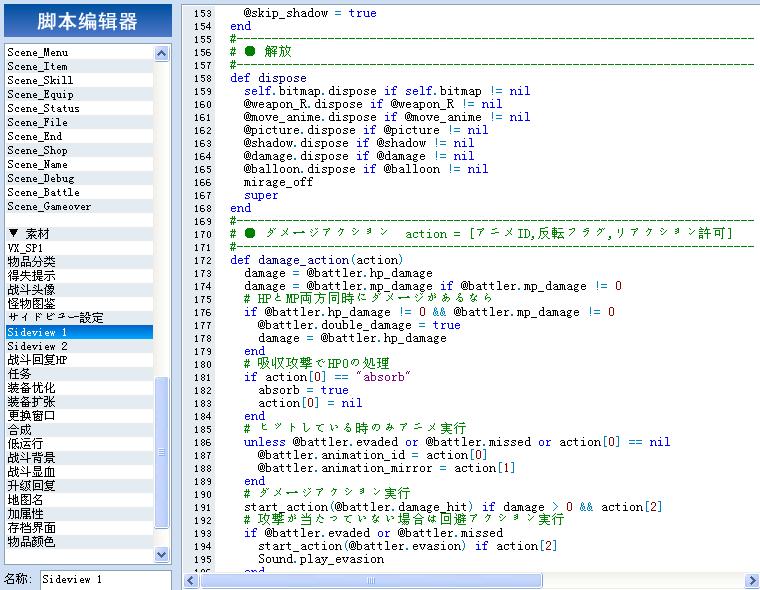Select 升级回复 script entry
Viewport: 760px width, 590px height.
(79, 487)
